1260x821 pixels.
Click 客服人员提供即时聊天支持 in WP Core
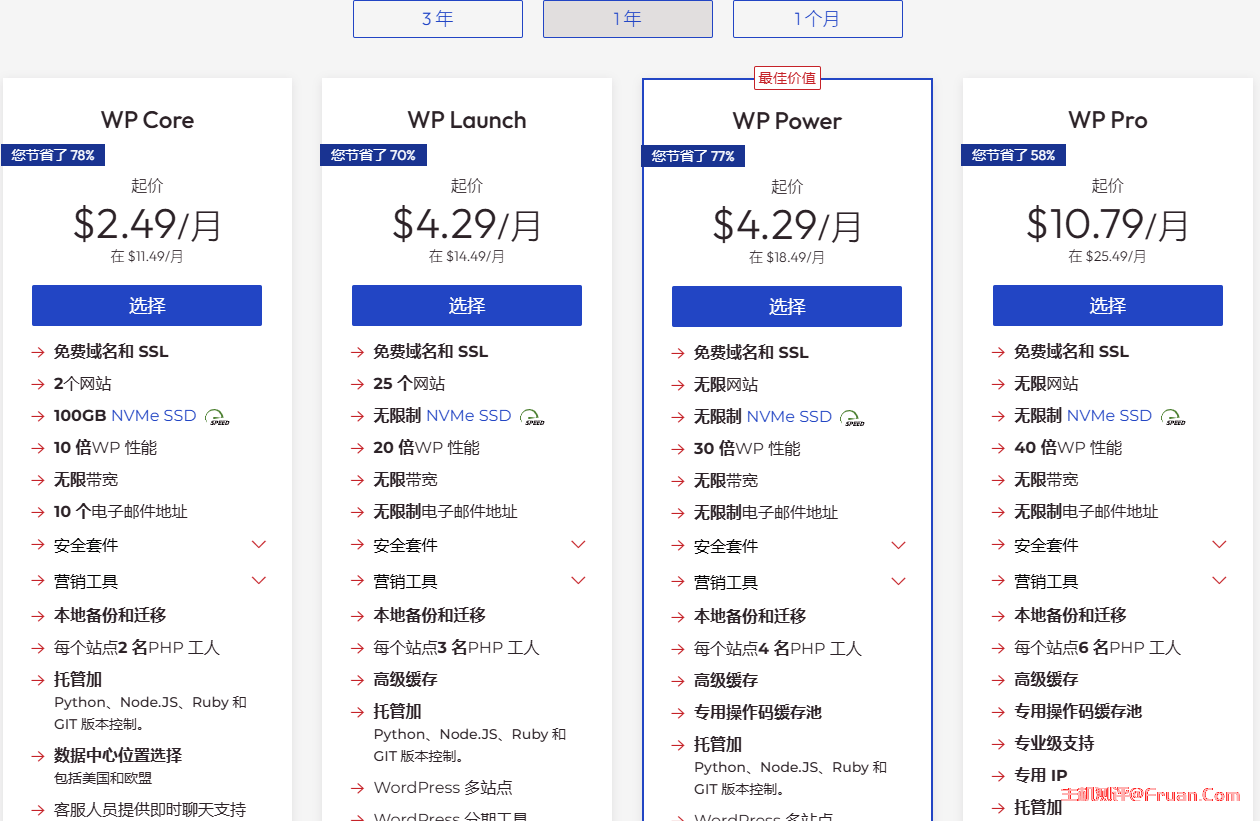150,810
